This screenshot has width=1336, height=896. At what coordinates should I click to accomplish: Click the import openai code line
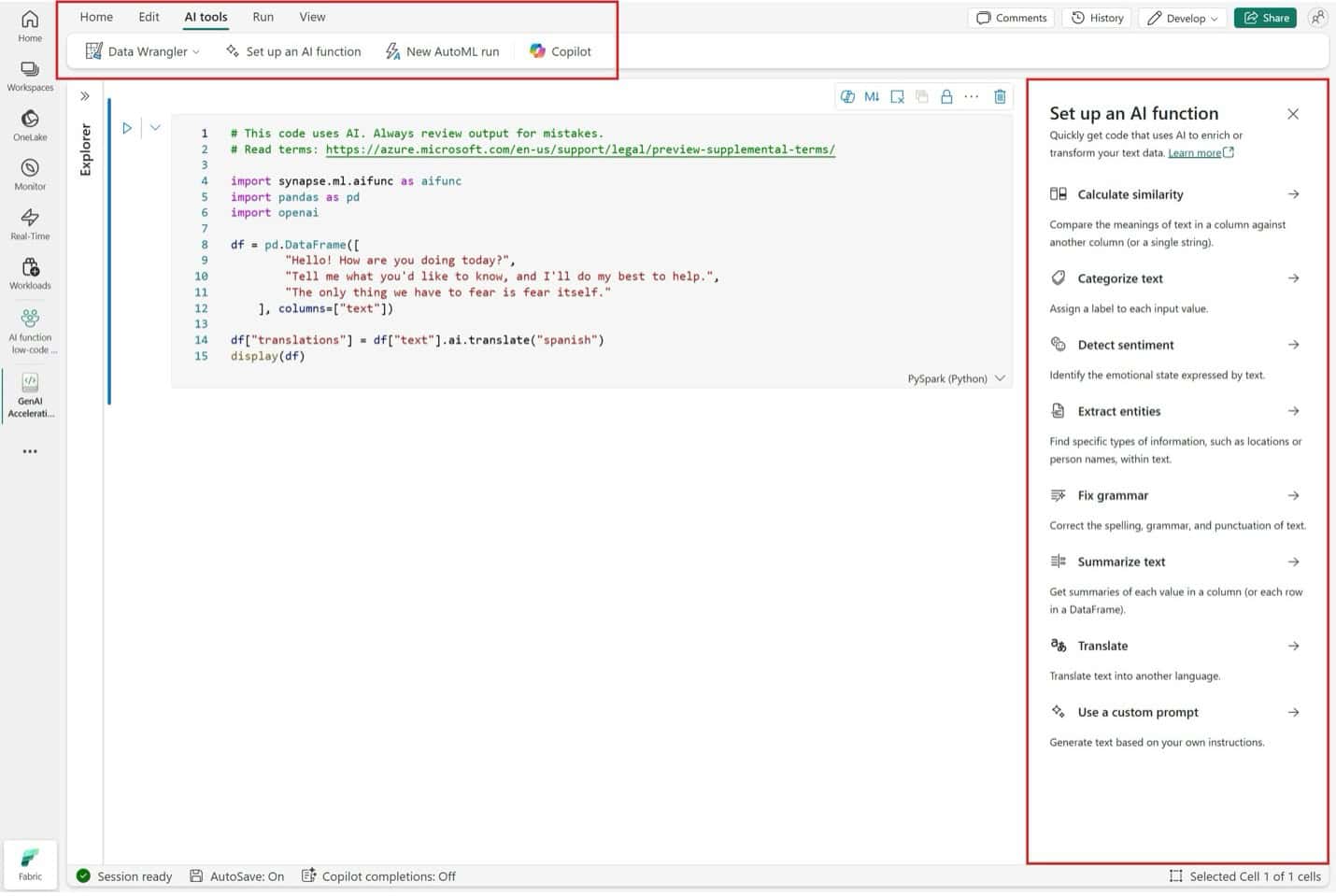click(275, 213)
